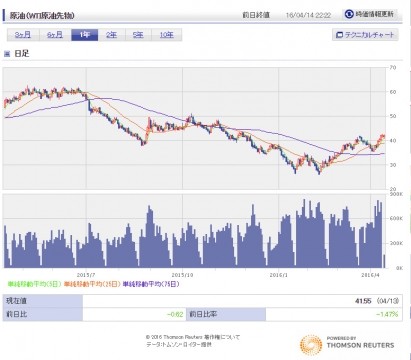Click the 単純移動平均(25日) orange legend

92,284
